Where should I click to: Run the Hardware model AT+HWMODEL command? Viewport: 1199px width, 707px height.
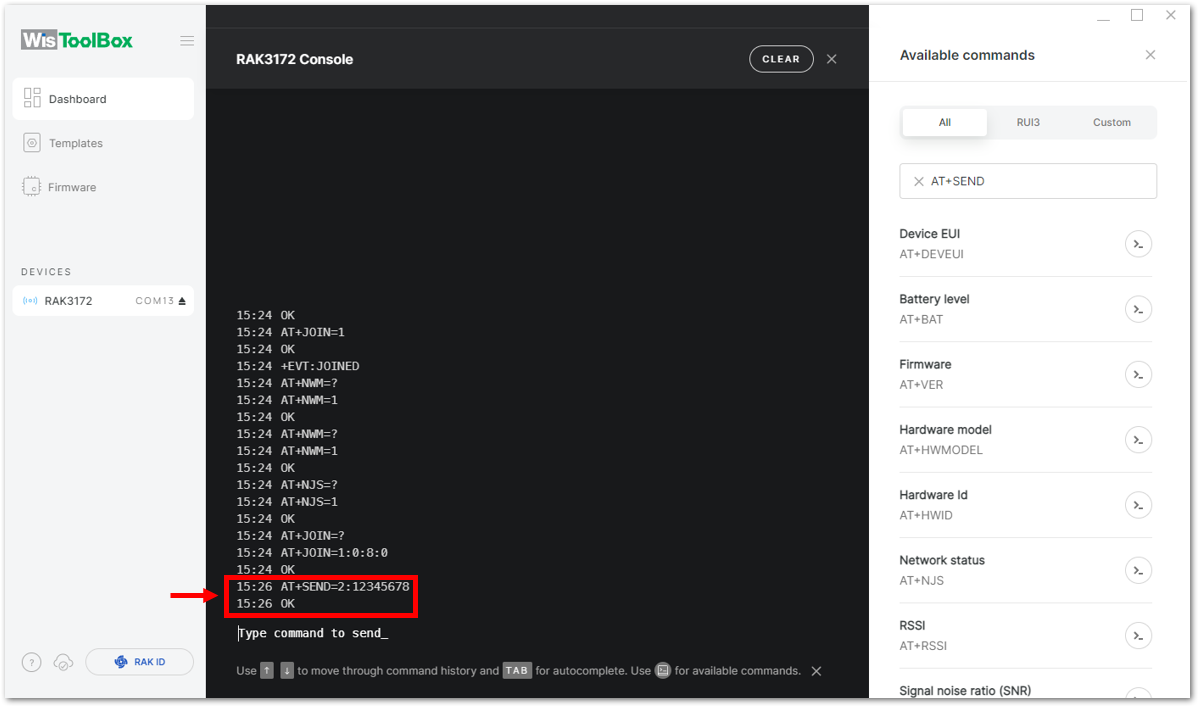(x=1138, y=439)
